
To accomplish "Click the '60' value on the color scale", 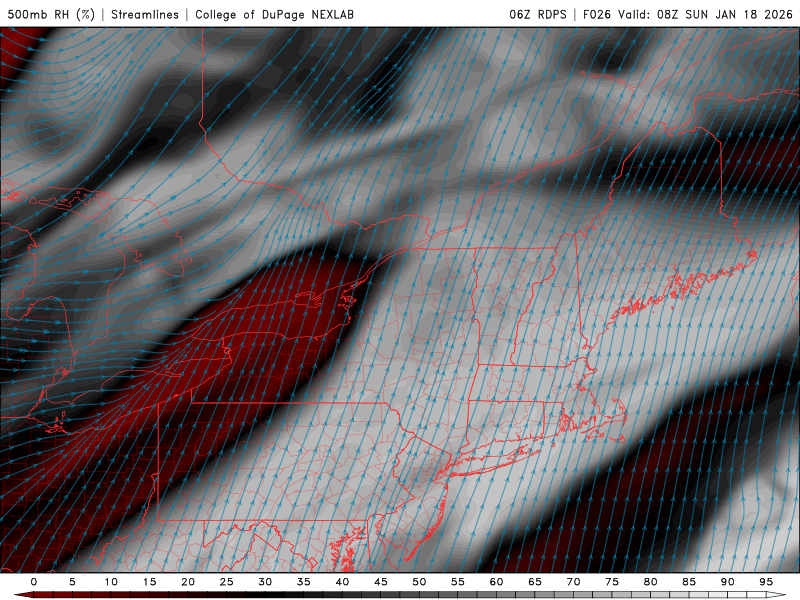I will point(496,582).
